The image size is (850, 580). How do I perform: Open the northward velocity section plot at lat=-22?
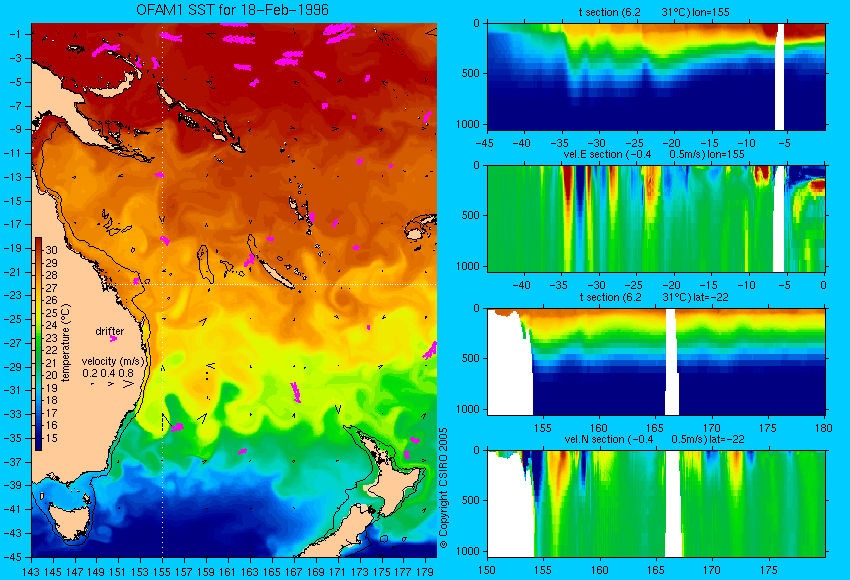click(656, 504)
